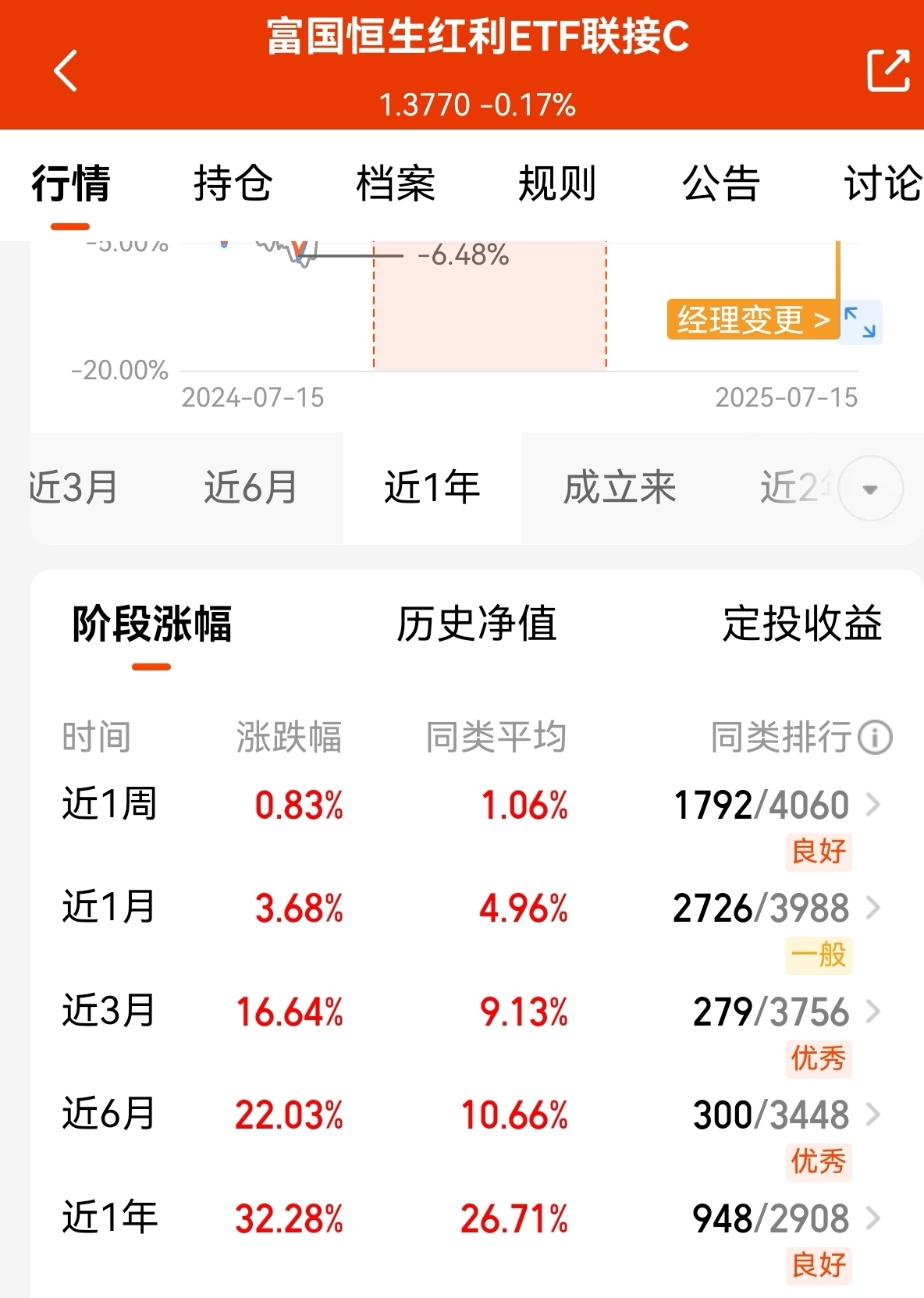The width and height of the screenshot is (924, 1298).
Task: Tap the 948/2908 ranking
Action: point(771,1219)
